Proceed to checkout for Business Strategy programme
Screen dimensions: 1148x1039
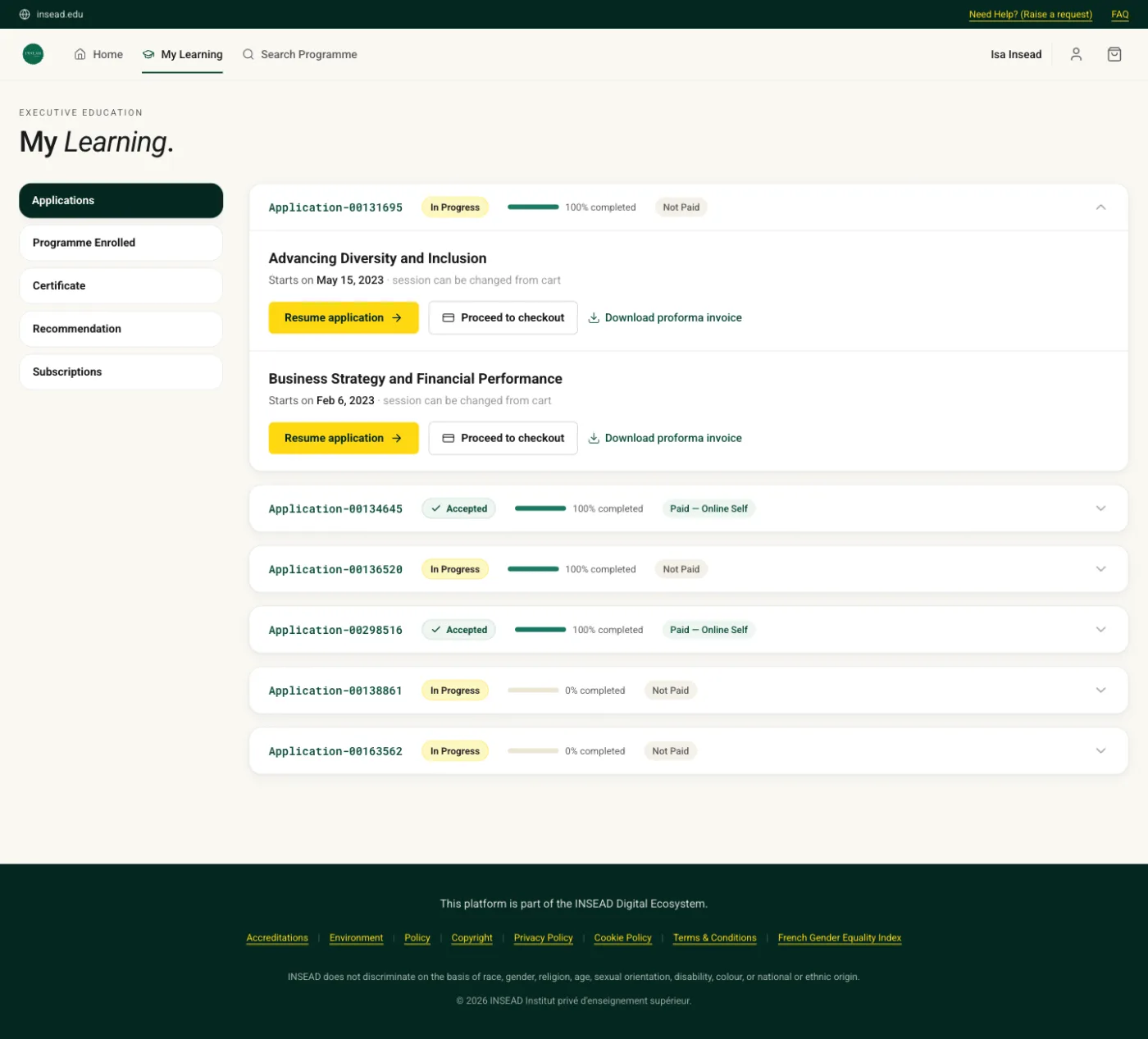pos(503,438)
